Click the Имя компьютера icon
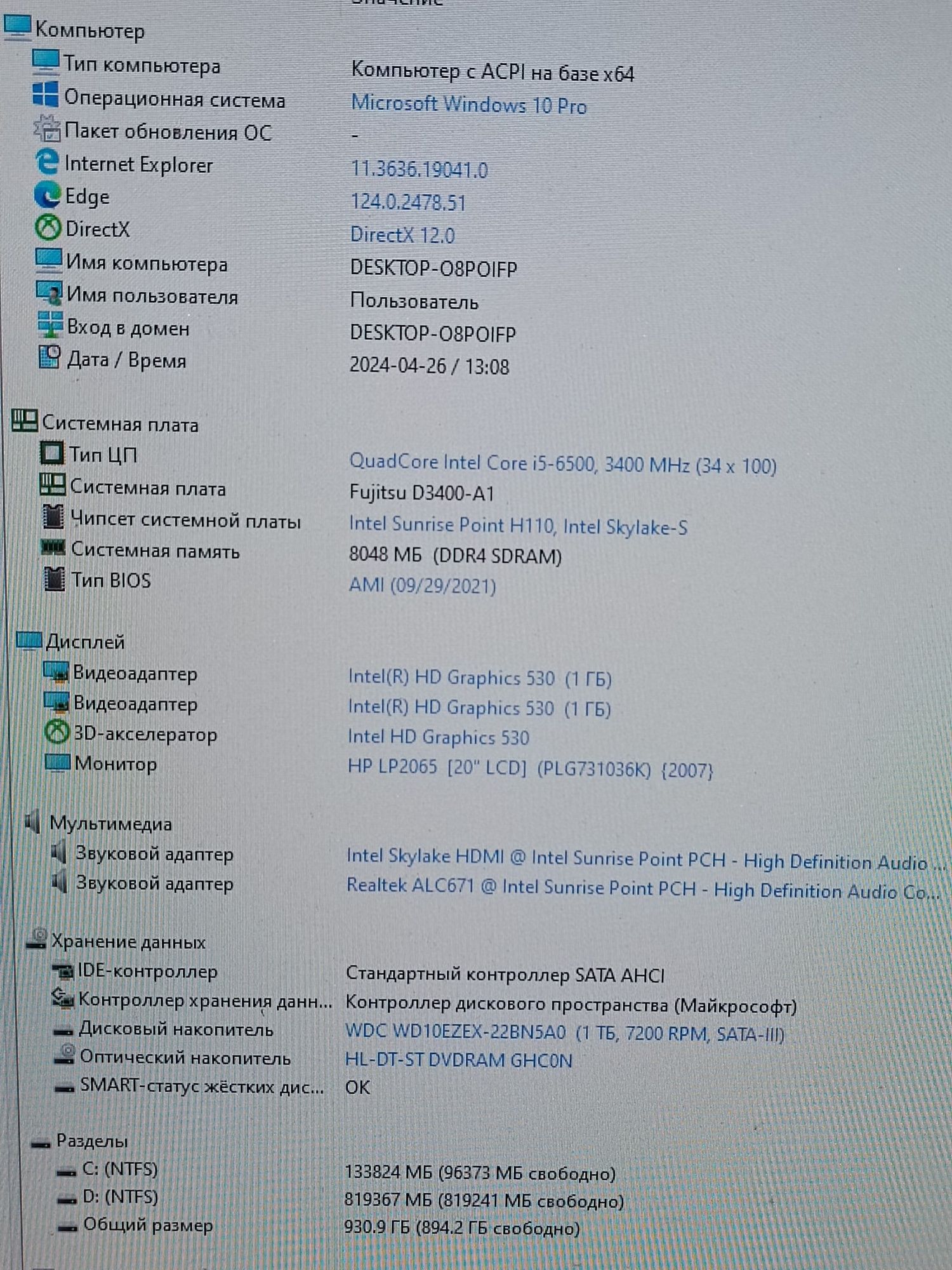 [x=49, y=260]
